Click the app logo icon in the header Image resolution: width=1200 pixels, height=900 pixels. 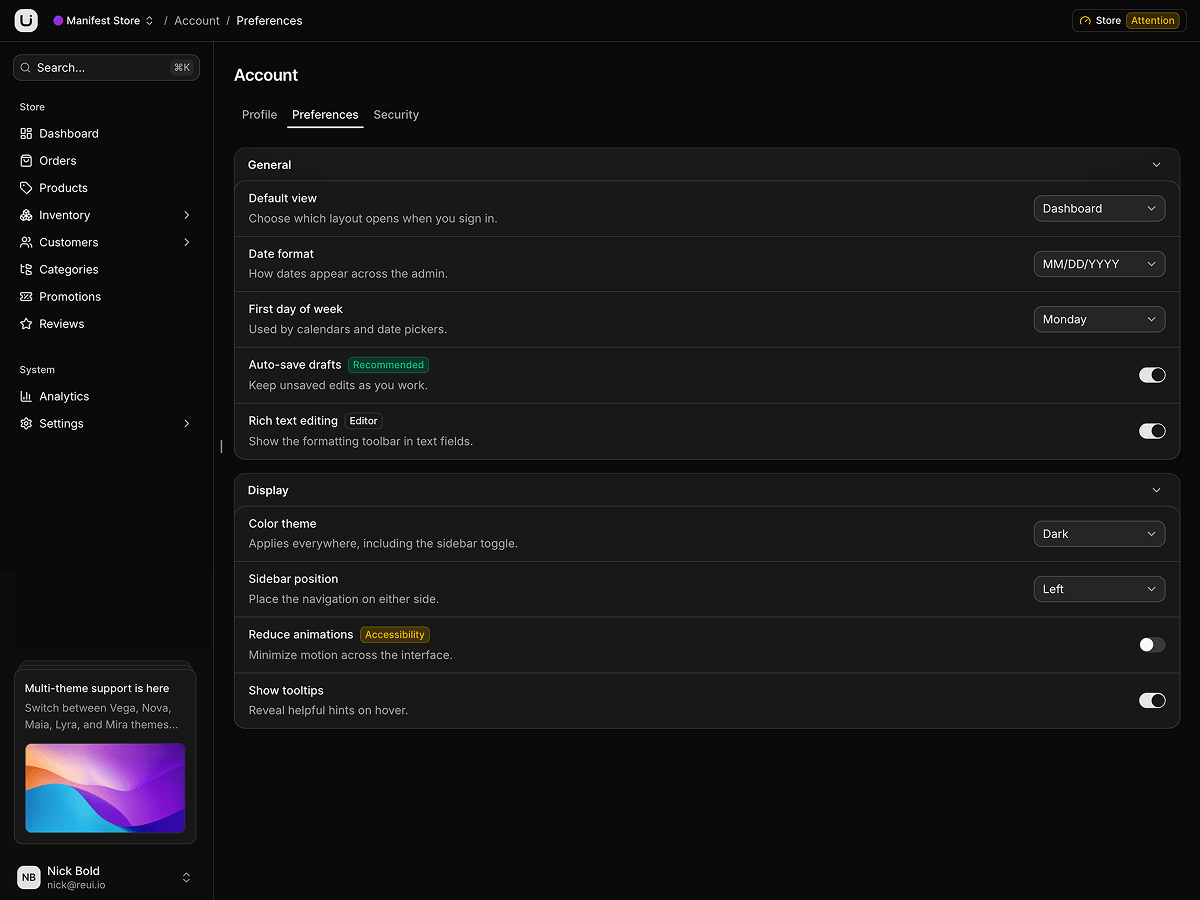click(x=26, y=20)
